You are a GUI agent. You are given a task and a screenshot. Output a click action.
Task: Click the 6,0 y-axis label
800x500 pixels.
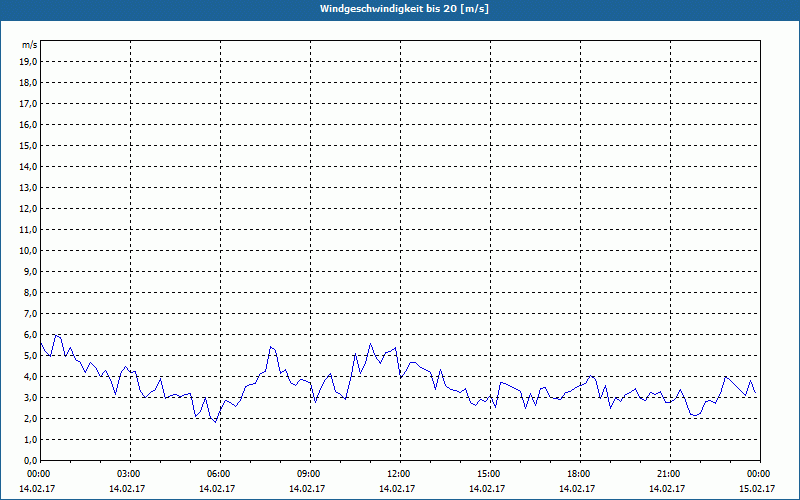point(30,335)
